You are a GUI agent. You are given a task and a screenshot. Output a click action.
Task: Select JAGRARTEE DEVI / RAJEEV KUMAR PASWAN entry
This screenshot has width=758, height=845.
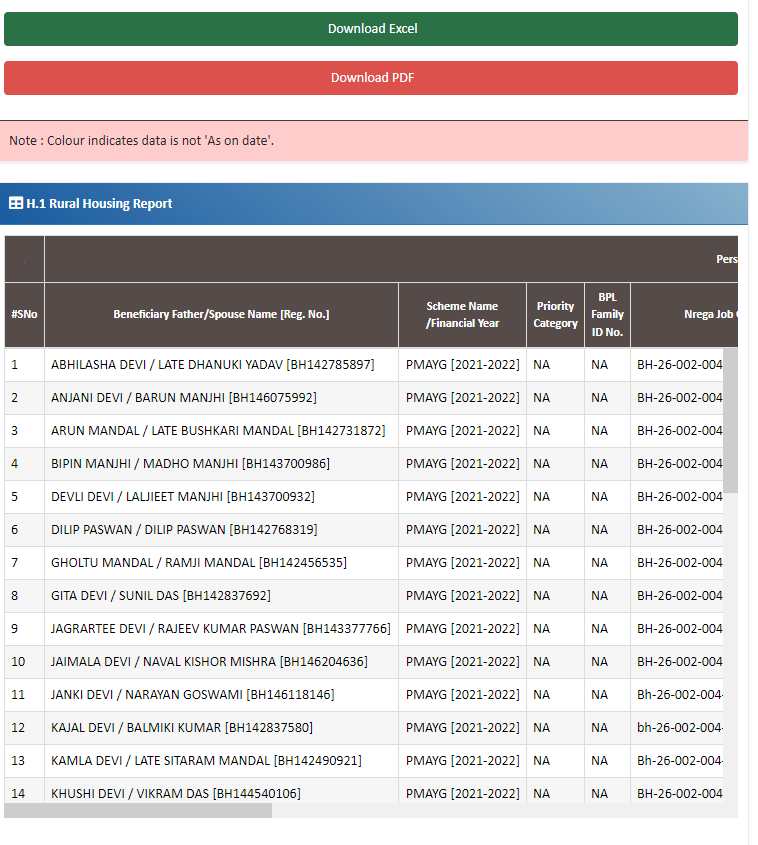(x=220, y=628)
